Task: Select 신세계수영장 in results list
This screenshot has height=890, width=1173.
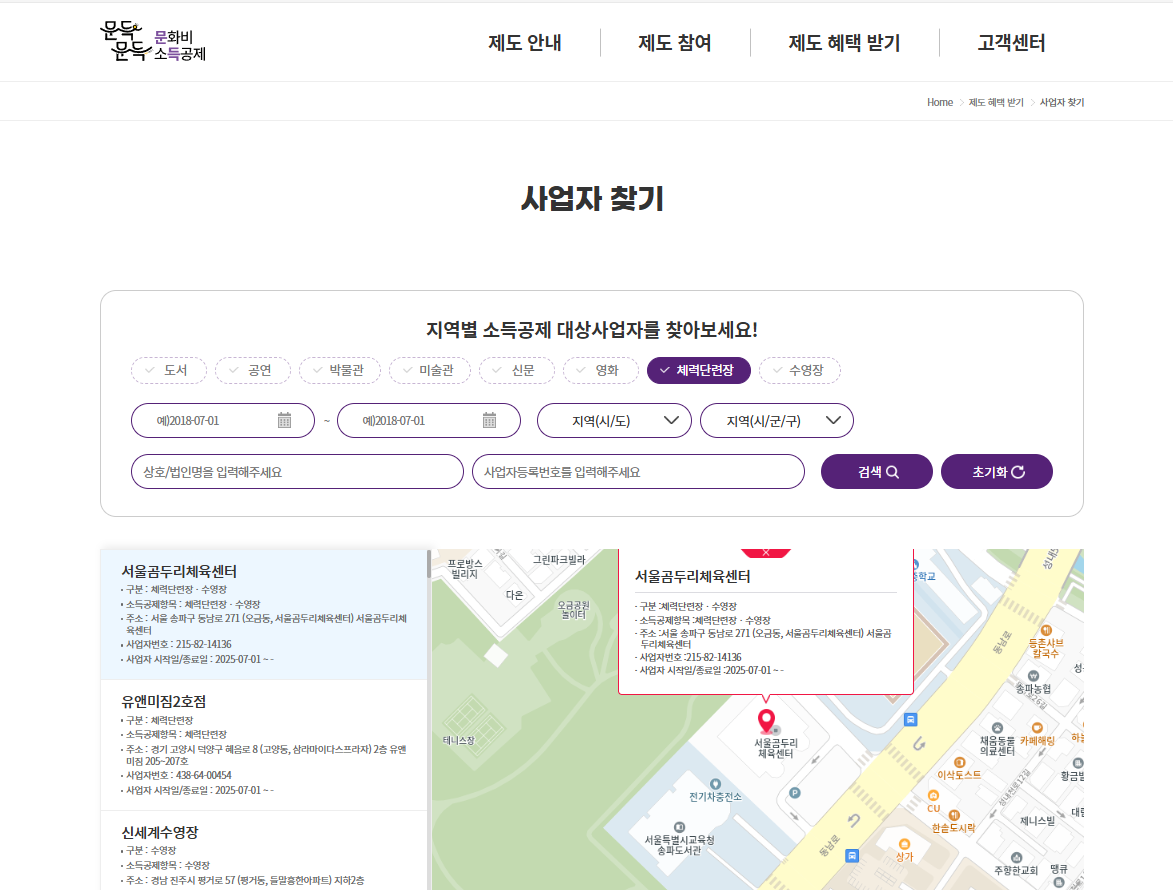Action: pyautogui.click(x=263, y=851)
